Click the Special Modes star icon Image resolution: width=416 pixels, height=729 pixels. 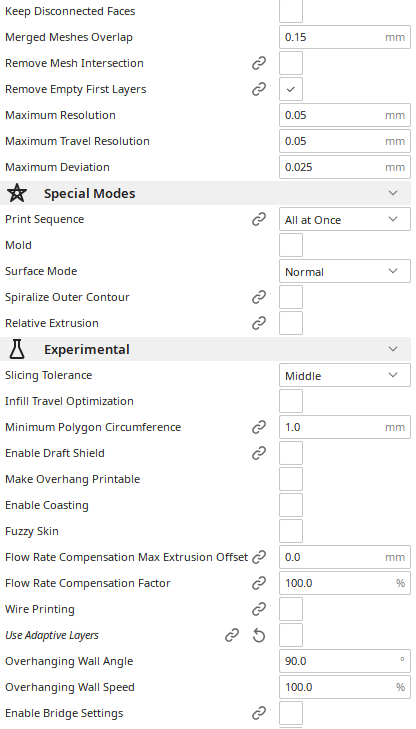coord(17,193)
